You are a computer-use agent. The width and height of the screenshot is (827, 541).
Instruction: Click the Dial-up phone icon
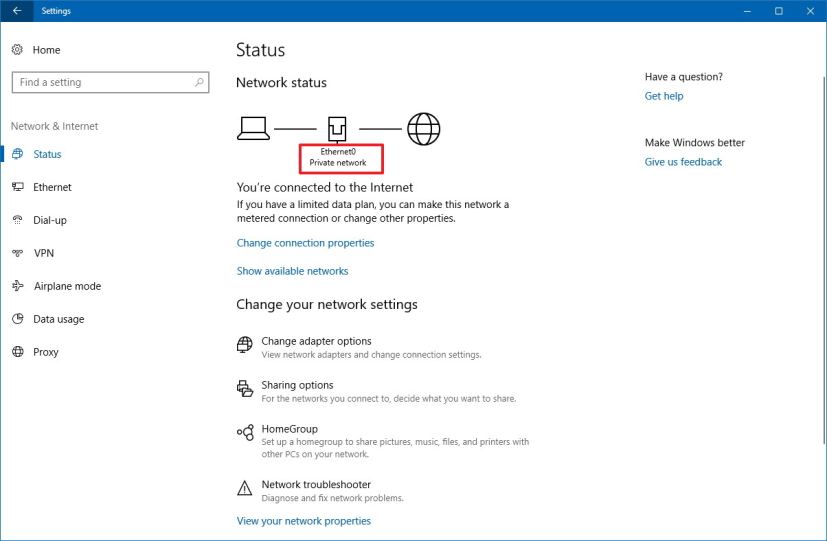pyautogui.click(x=17, y=220)
